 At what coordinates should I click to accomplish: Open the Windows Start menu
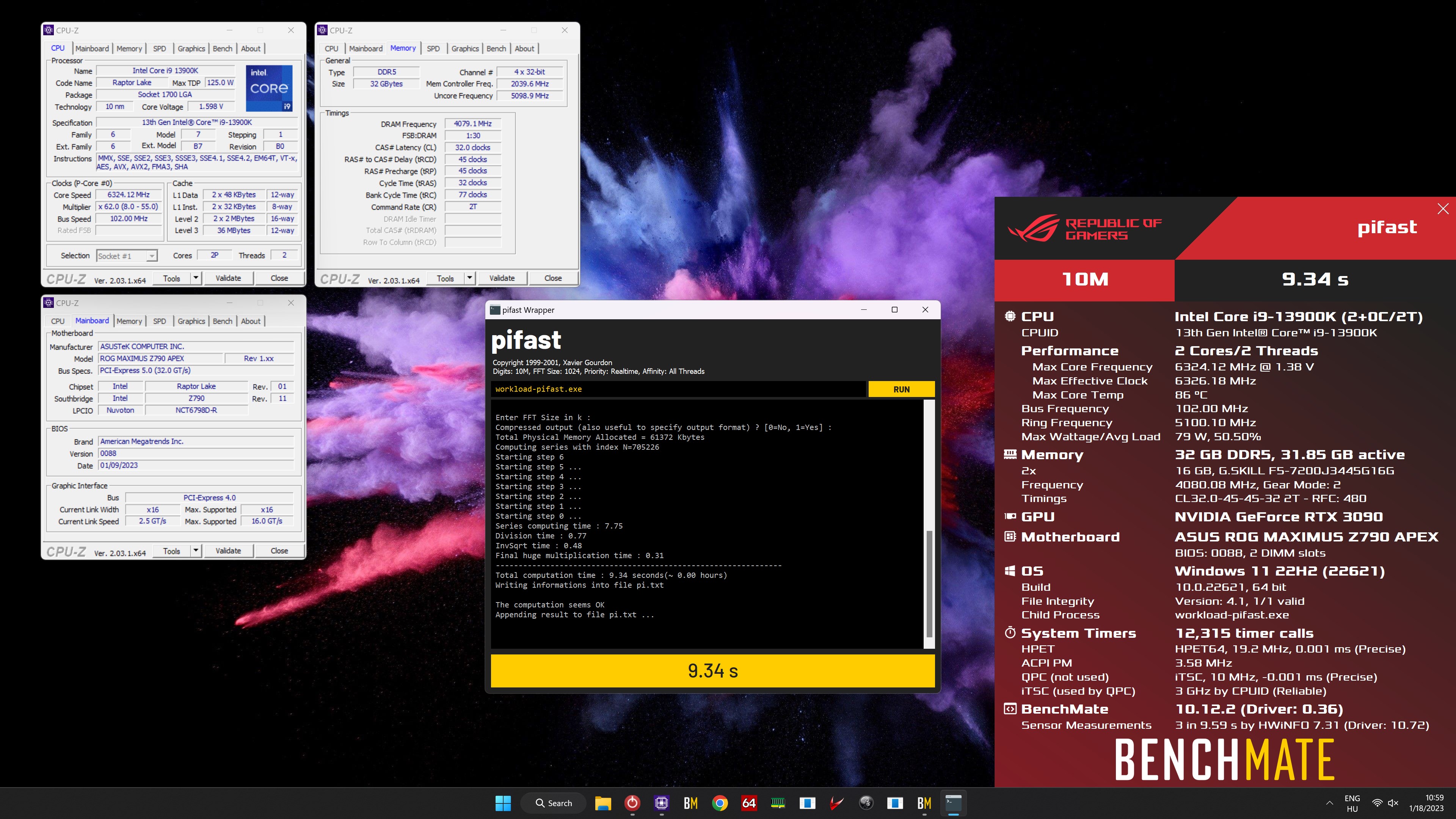502,803
